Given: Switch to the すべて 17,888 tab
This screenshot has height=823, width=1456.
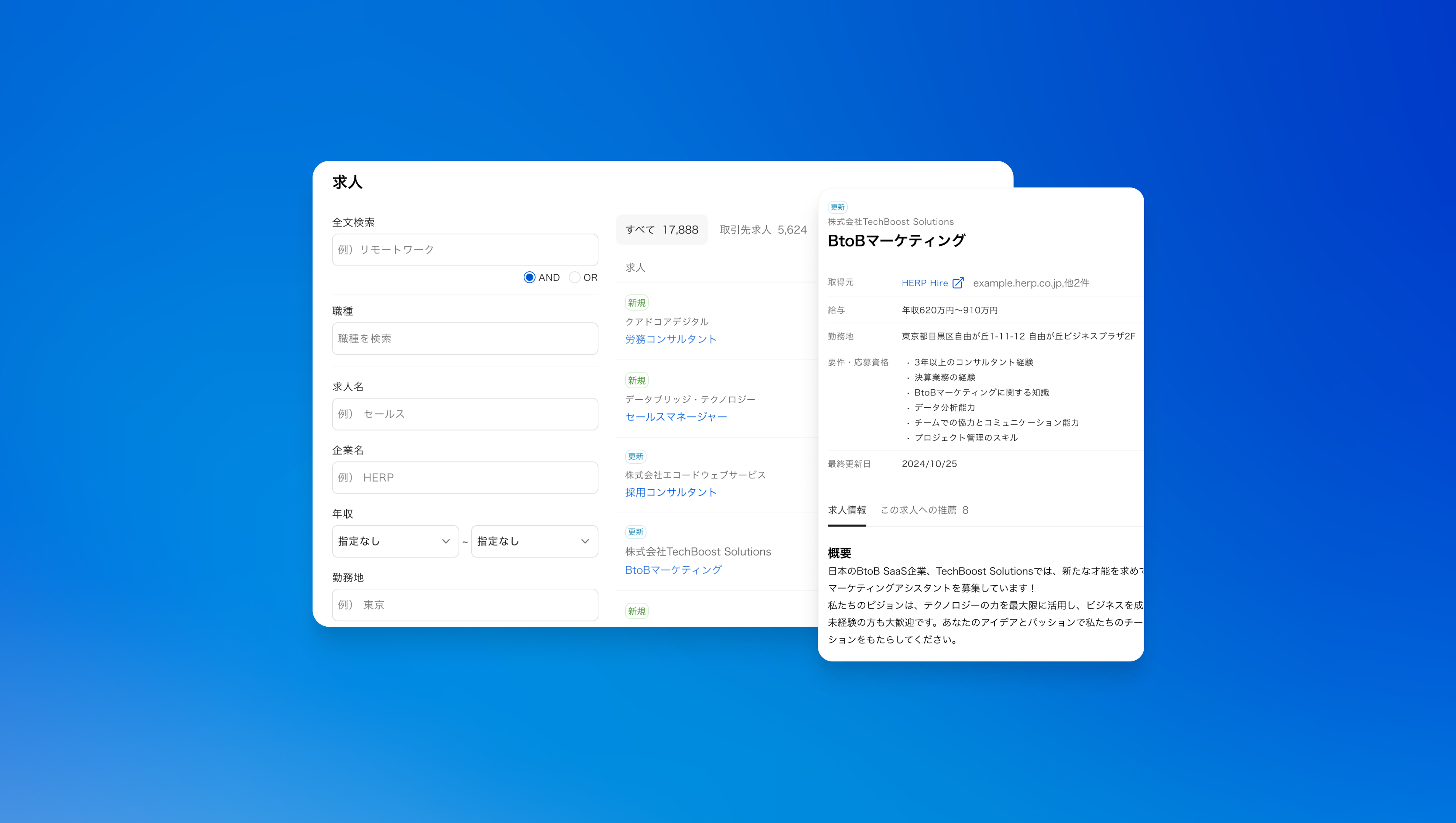Looking at the screenshot, I should (662, 229).
